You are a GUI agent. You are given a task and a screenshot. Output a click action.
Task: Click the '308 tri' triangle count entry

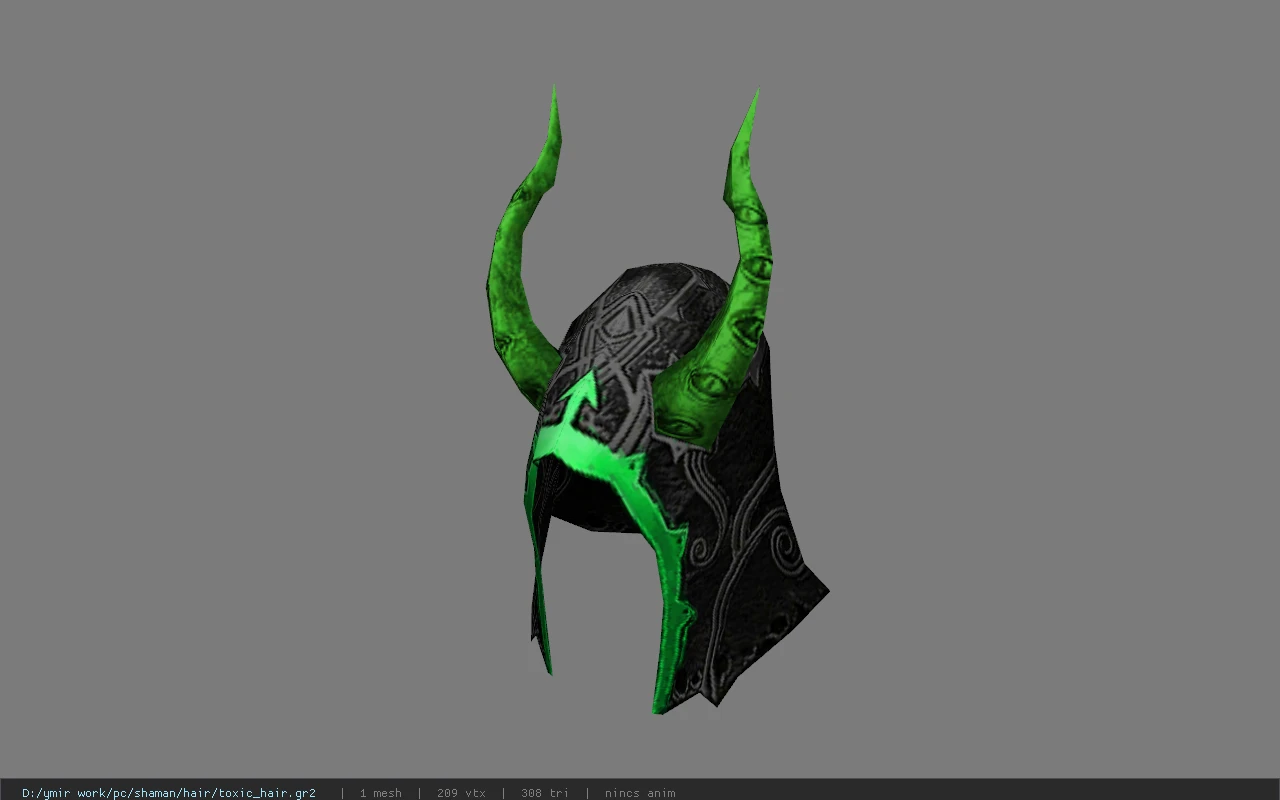pyautogui.click(x=545, y=793)
